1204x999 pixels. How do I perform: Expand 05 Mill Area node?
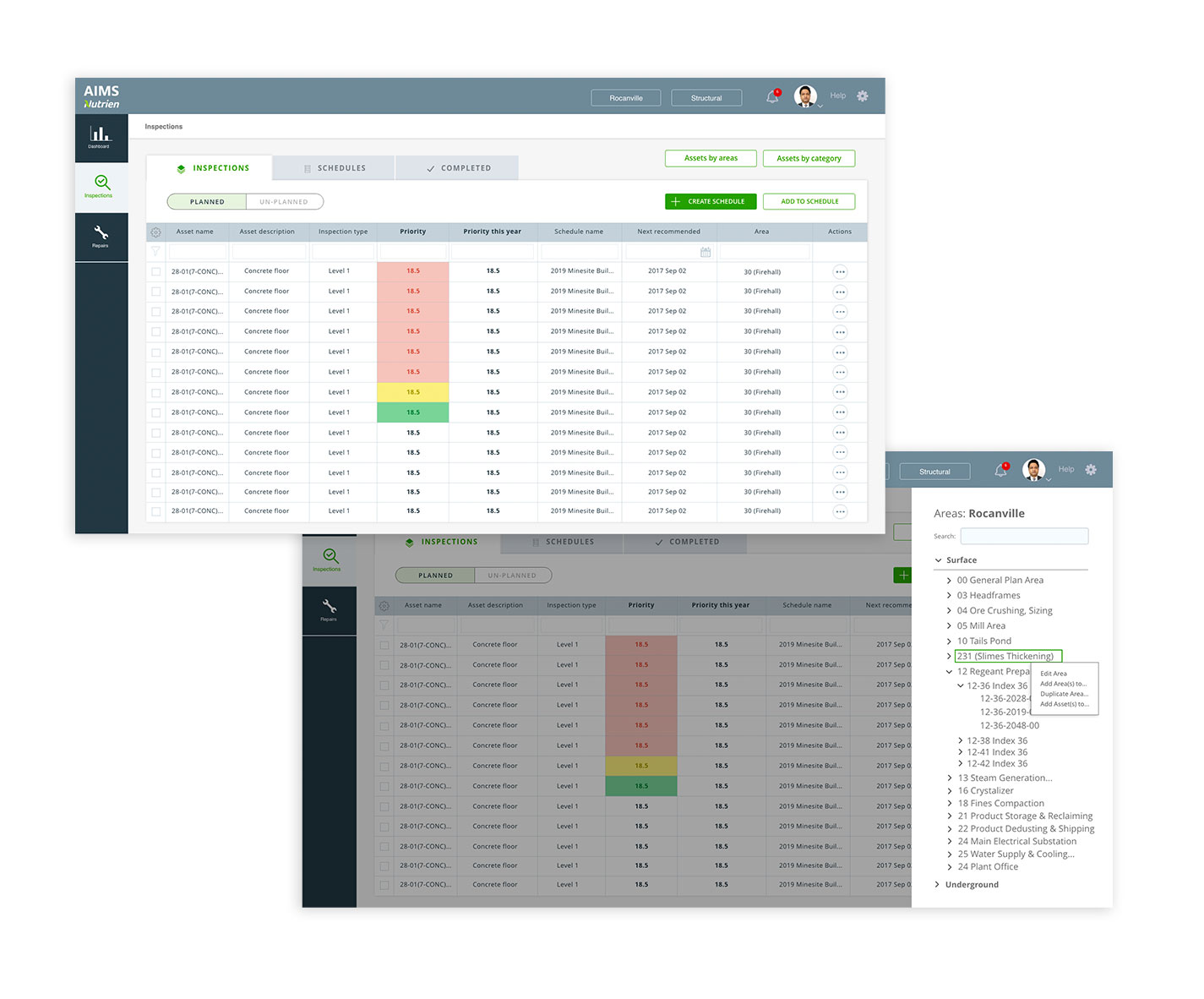[x=949, y=626]
